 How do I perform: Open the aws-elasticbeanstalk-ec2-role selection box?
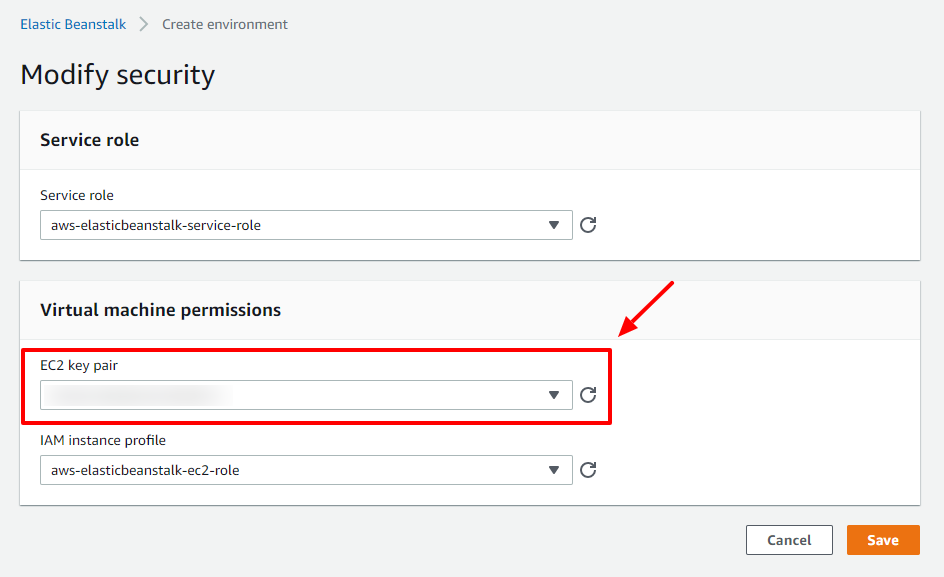pos(306,470)
